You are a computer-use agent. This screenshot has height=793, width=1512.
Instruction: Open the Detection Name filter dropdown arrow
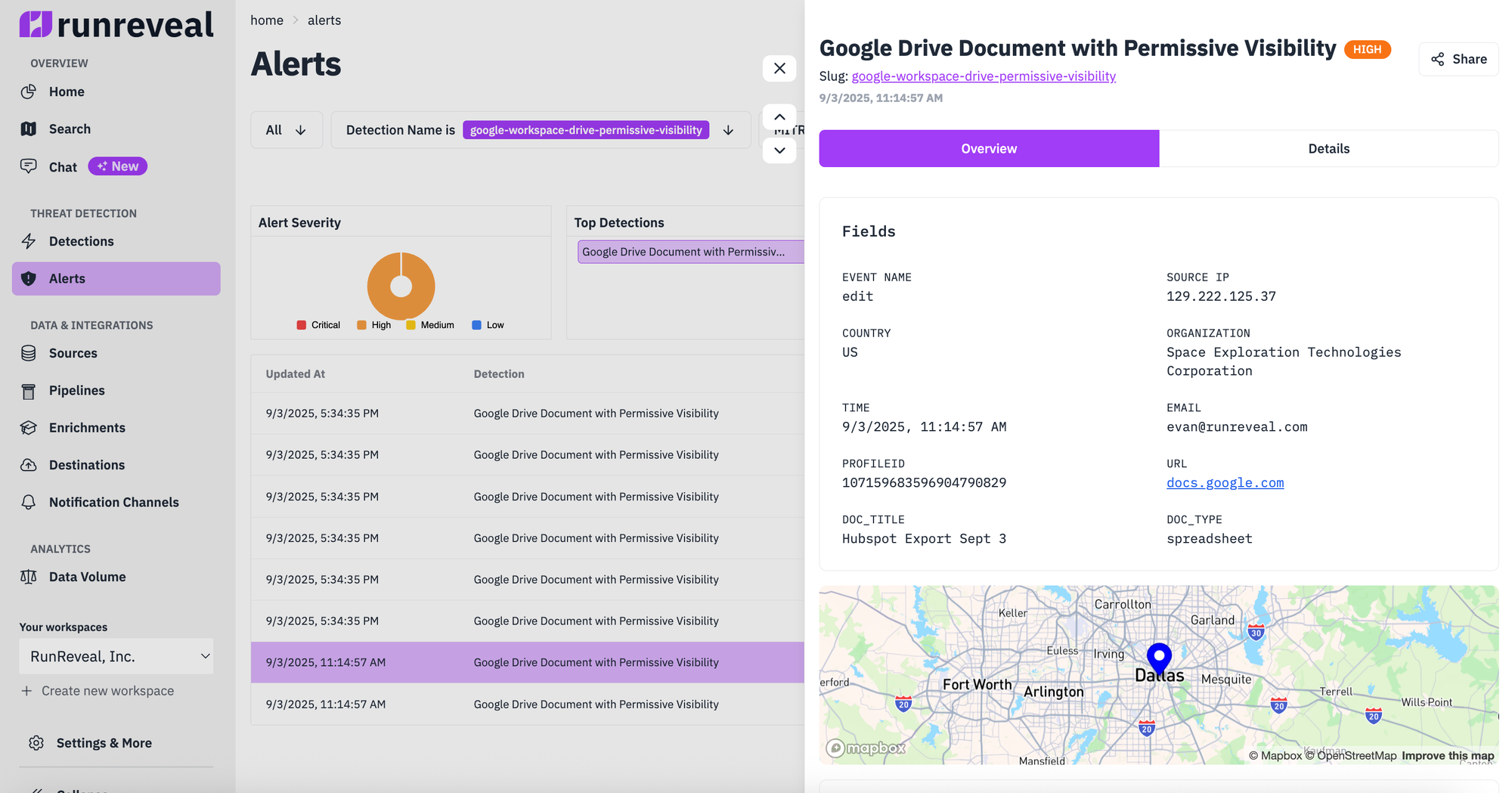pyautogui.click(x=729, y=130)
